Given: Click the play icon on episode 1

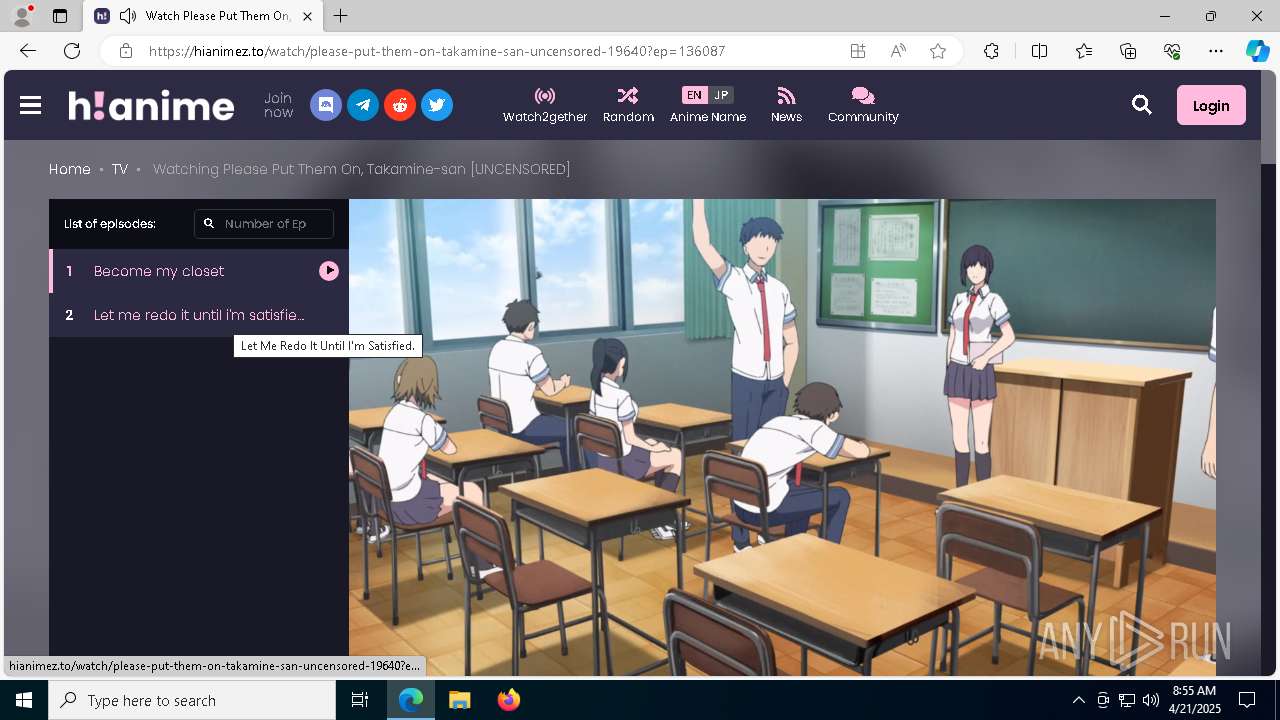Looking at the screenshot, I should pyautogui.click(x=329, y=271).
